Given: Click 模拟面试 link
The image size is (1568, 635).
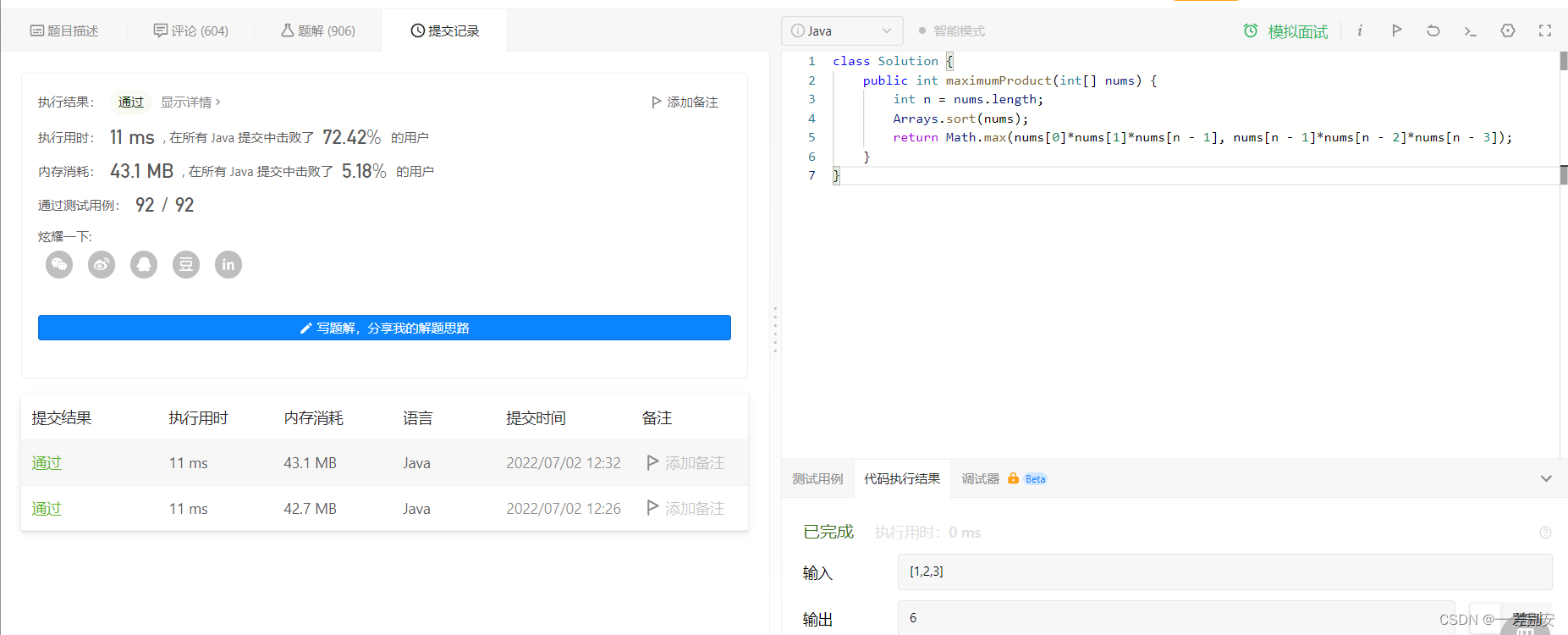Looking at the screenshot, I should click(x=1298, y=31).
